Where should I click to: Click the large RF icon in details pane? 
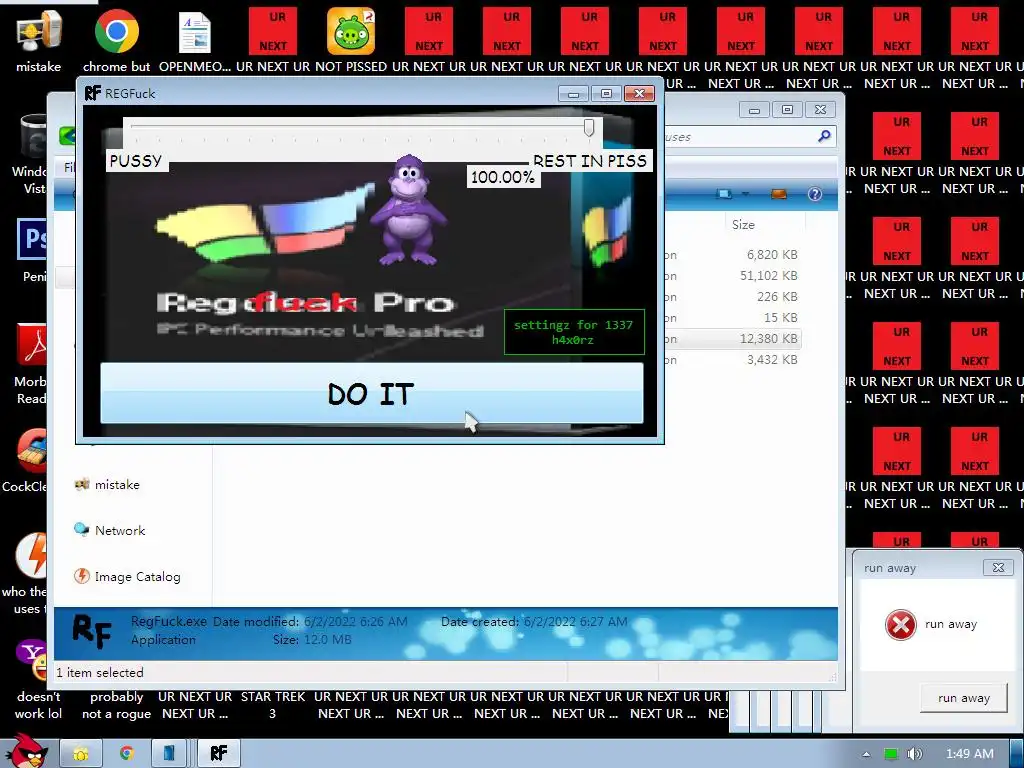coord(92,632)
